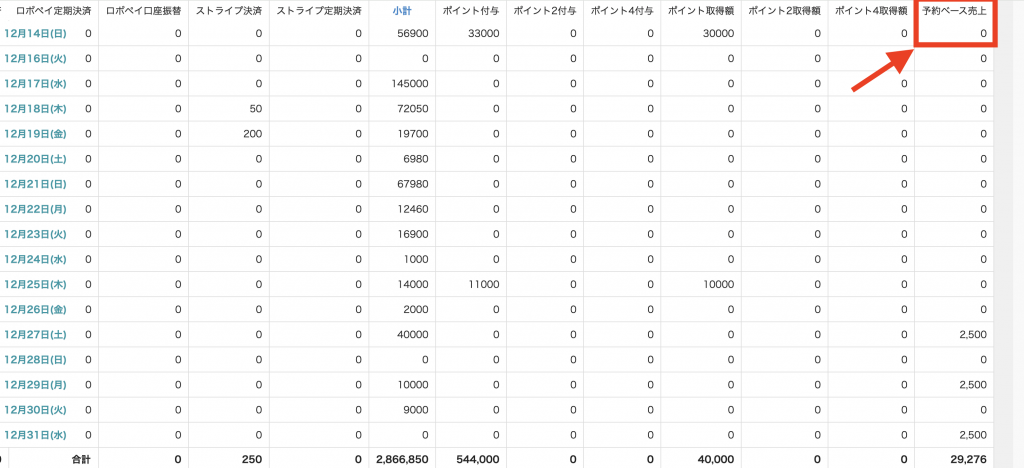Screen dimensions: 1024x468
Task: Click the 12月27日(土) date link
Action: click(35, 334)
